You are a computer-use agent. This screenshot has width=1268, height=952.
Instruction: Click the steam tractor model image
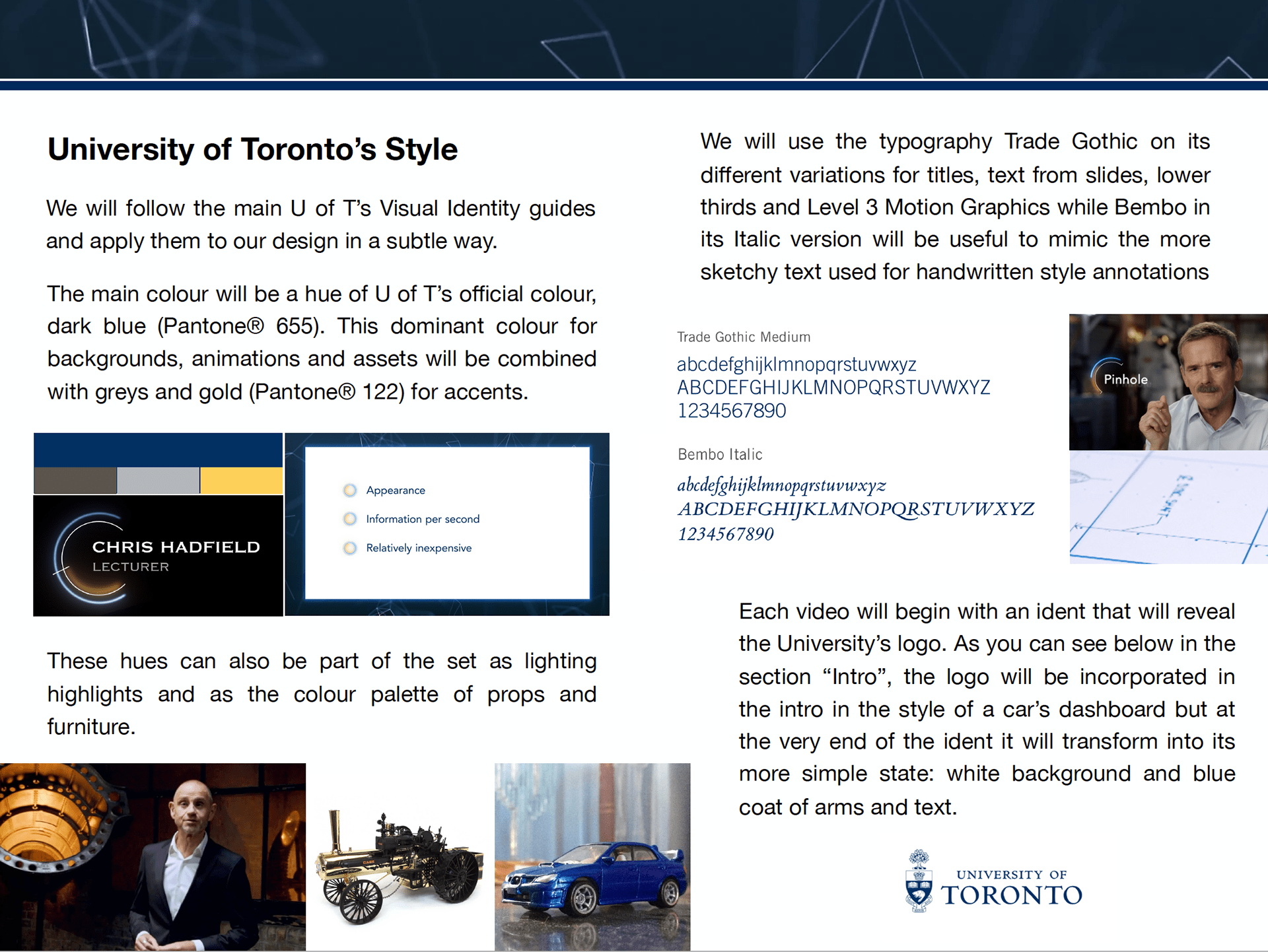[400, 857]
